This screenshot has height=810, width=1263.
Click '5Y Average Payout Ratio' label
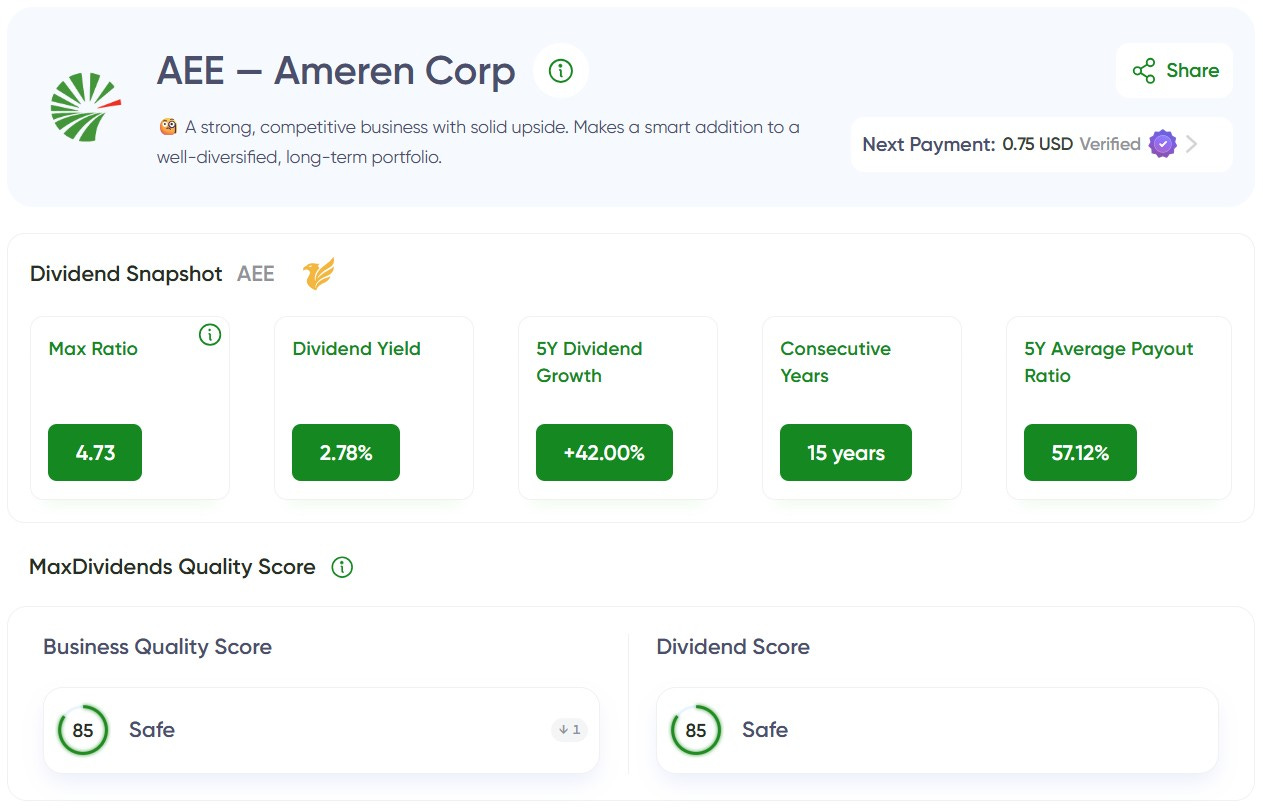pyautogui.click(x=1109, y=362)
